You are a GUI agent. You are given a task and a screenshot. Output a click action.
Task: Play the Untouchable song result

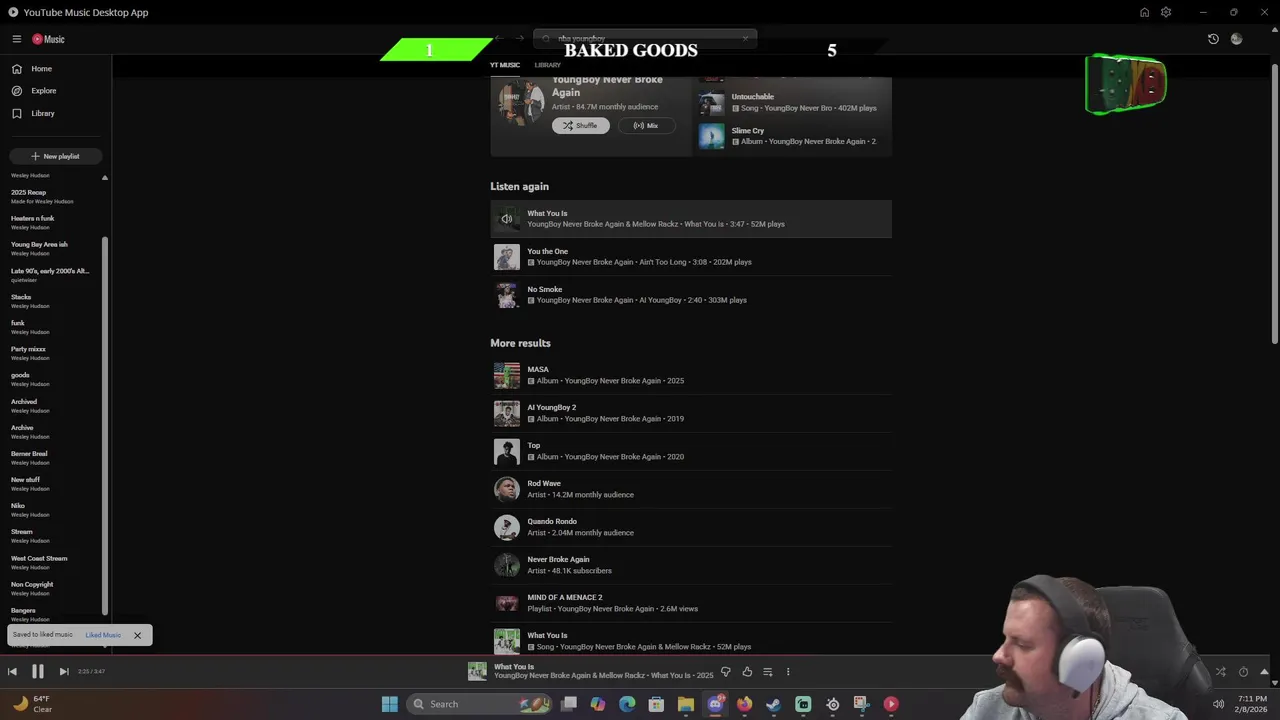tap(792, 102)
